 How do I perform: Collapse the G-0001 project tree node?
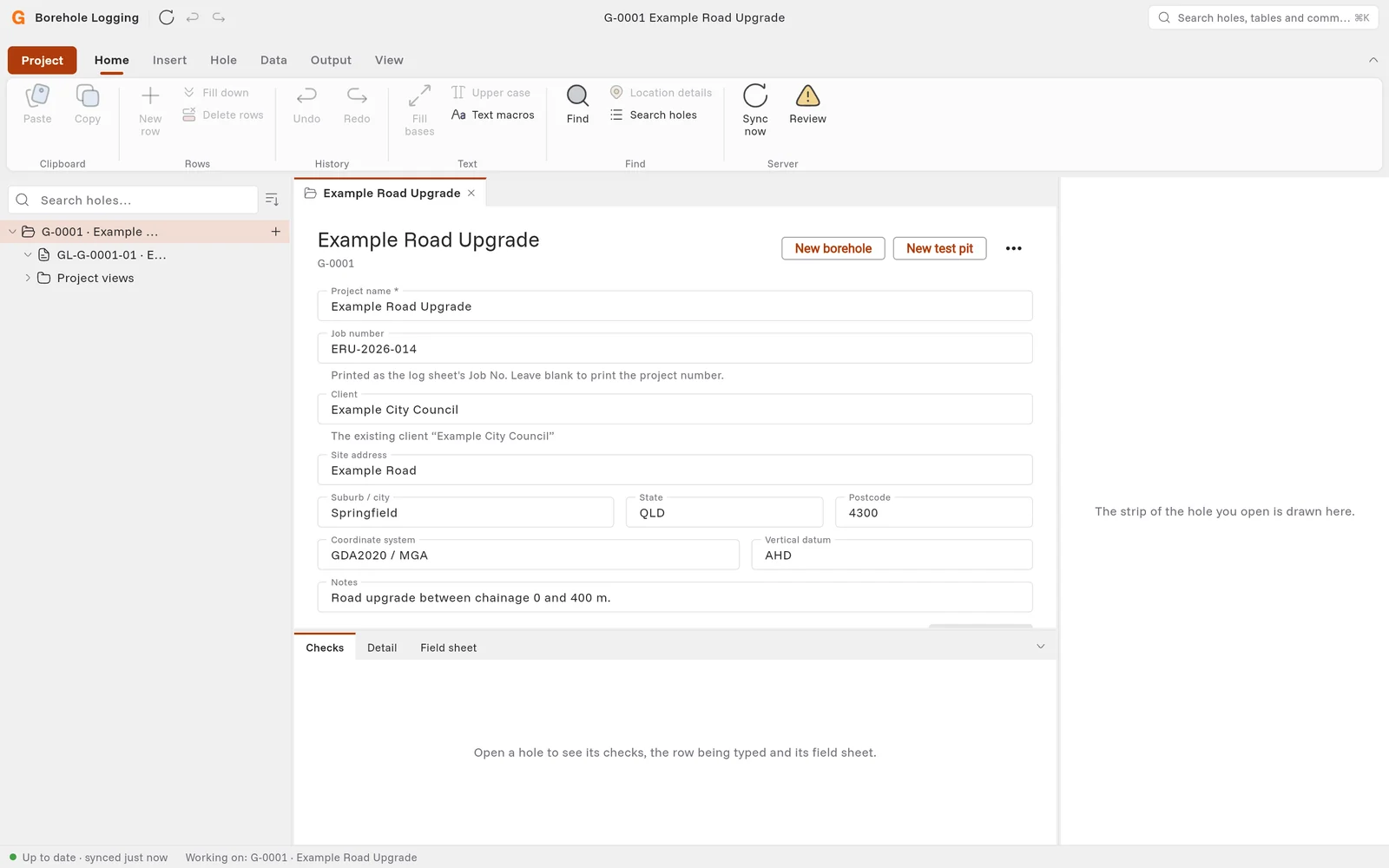coord(12,232)
